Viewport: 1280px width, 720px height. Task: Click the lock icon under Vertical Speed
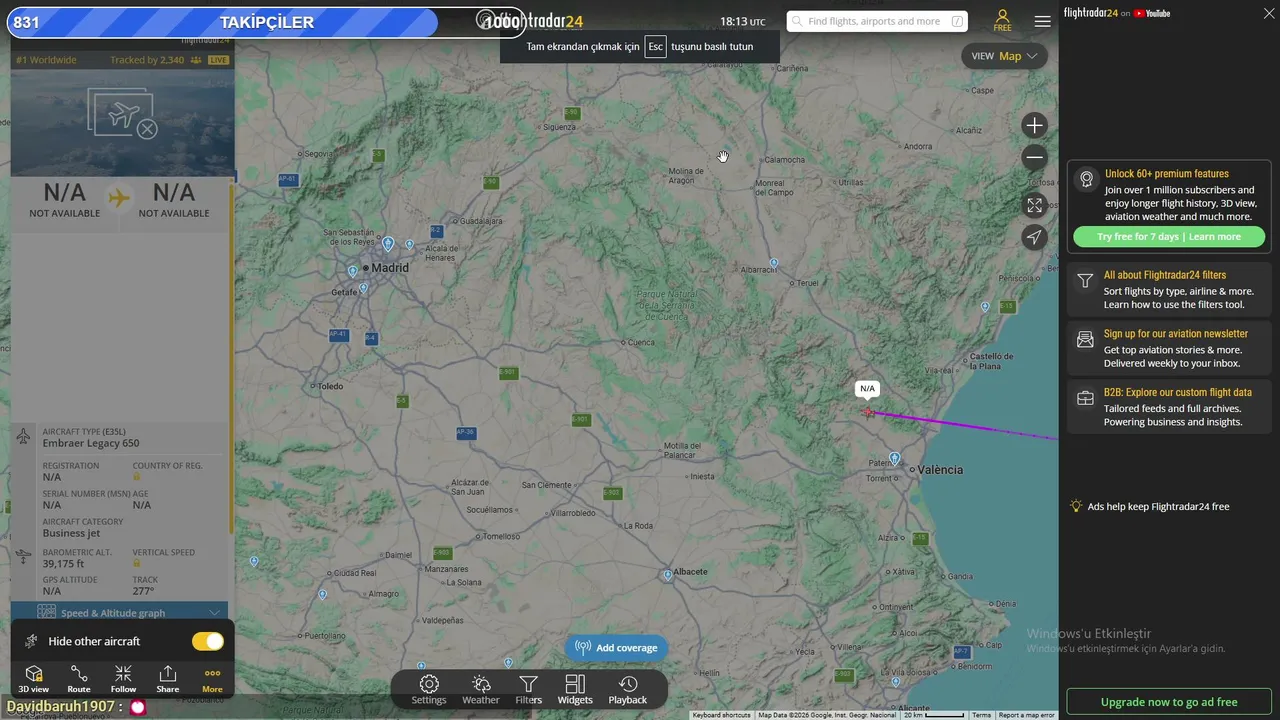137,564
